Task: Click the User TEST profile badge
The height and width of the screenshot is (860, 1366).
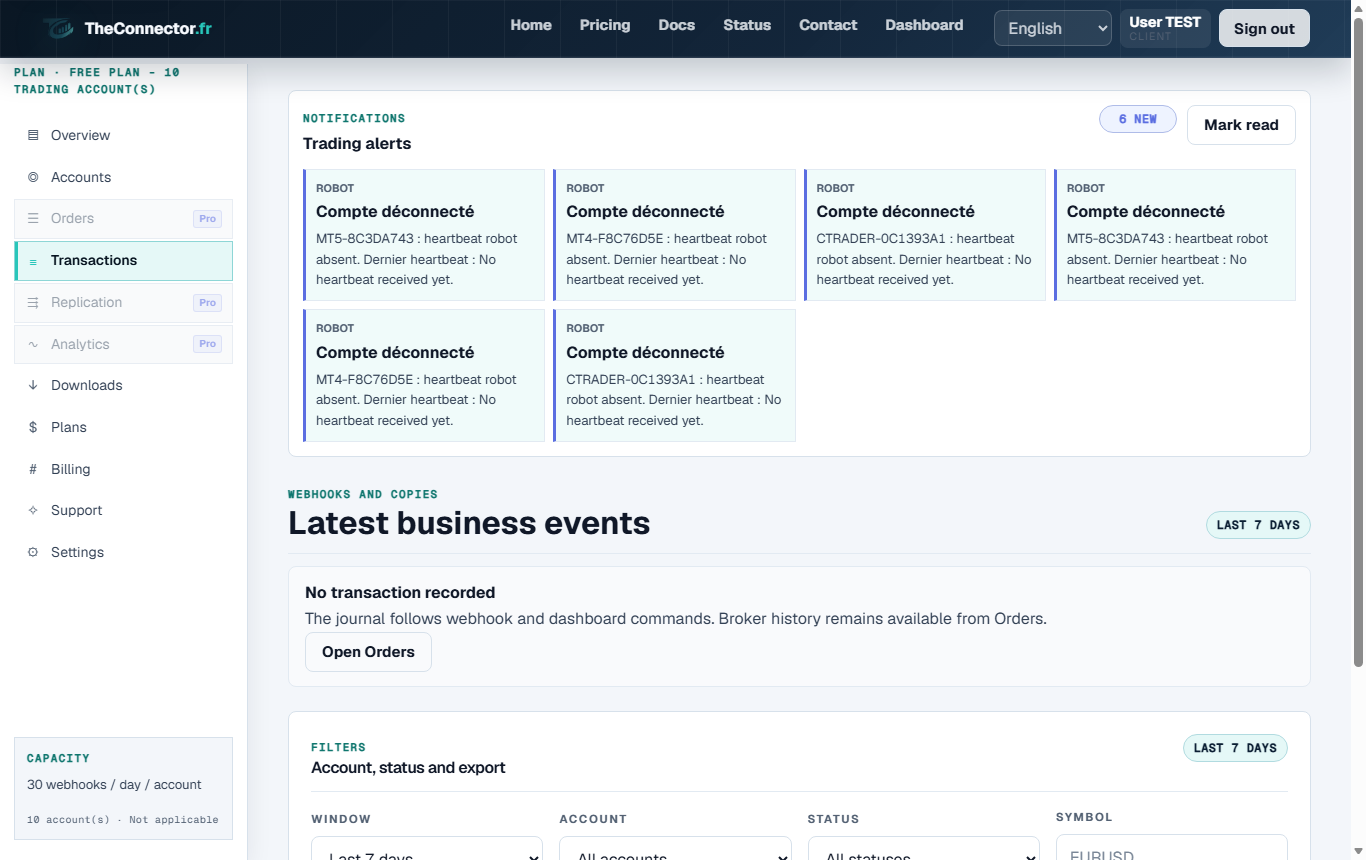Action: point(1165,28)
